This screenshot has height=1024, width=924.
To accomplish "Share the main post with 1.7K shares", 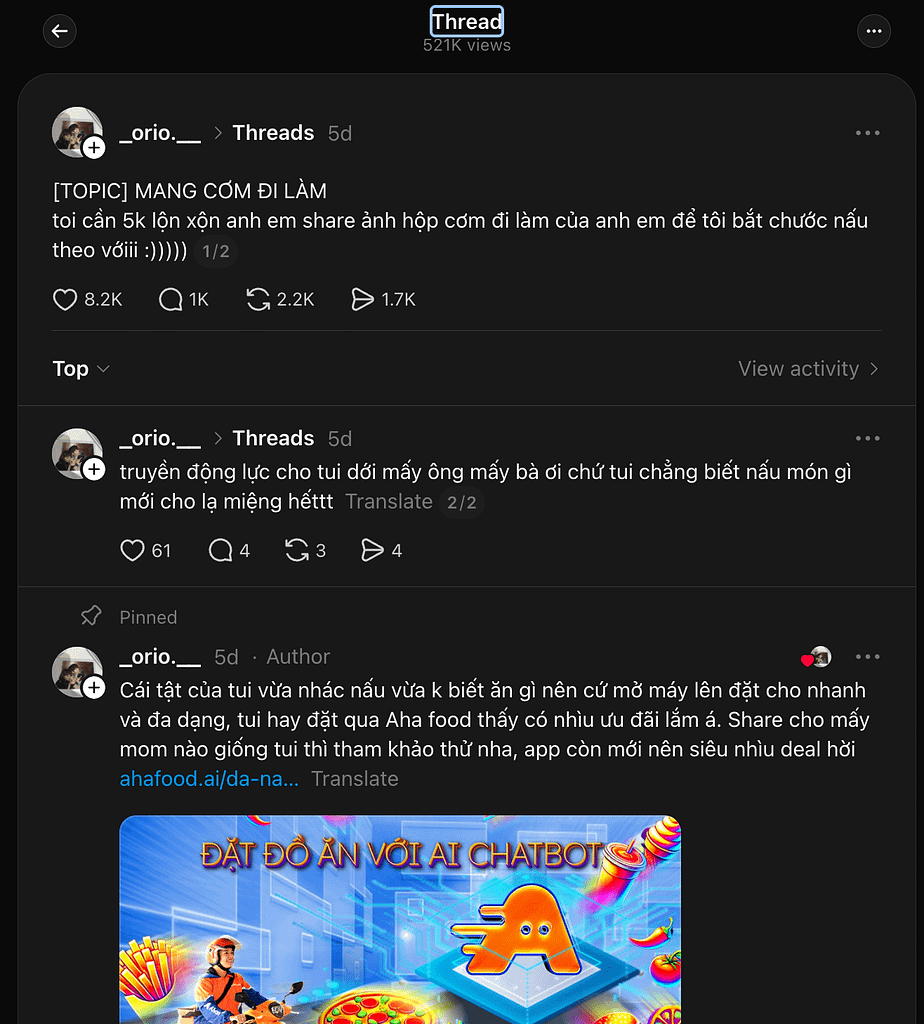I will pos(362,299).
